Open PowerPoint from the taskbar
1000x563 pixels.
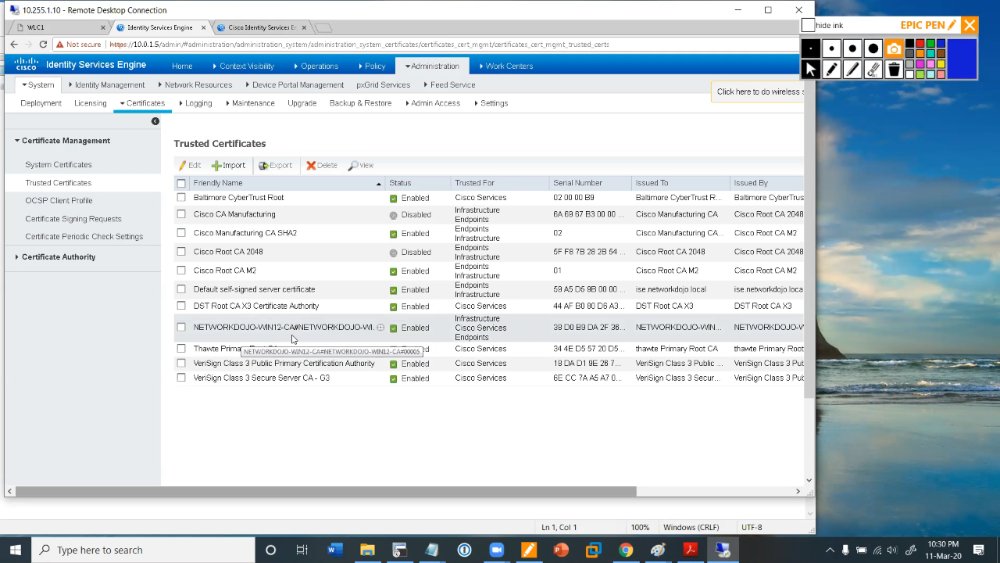click(x=561, y=550)
